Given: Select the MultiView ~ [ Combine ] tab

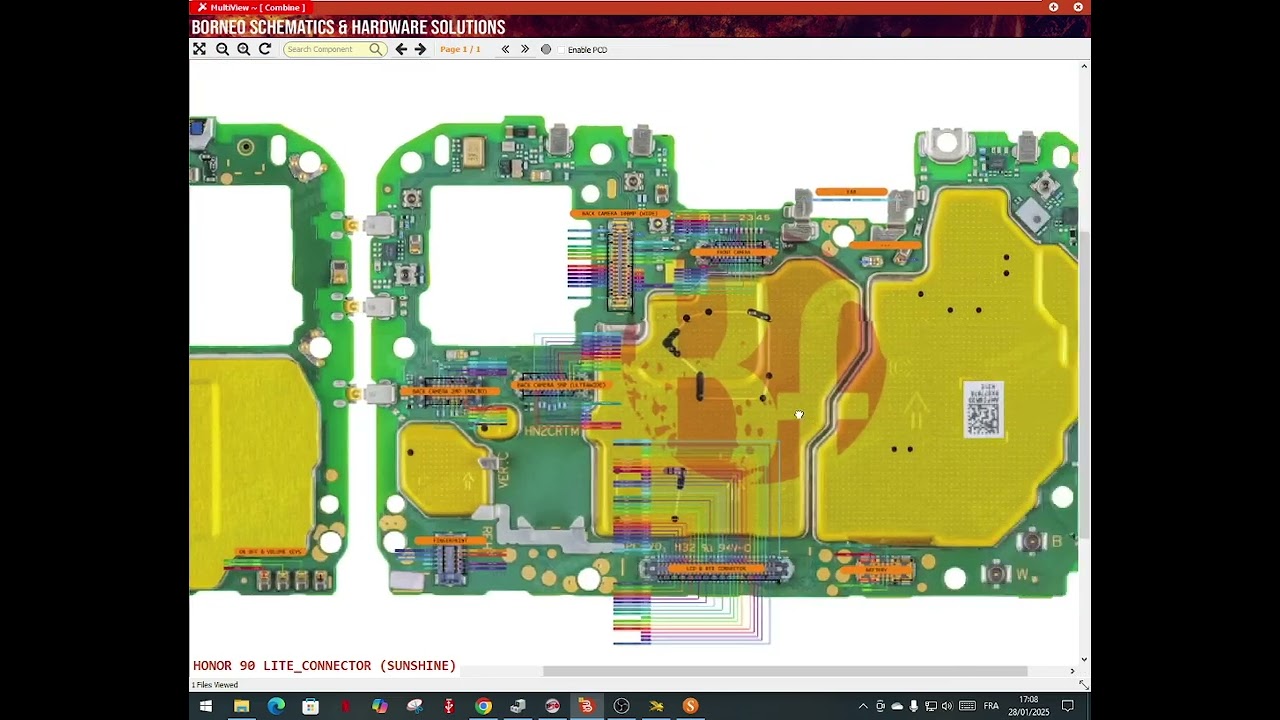Looking at the screenshot, I should click(x=251, y=7).
